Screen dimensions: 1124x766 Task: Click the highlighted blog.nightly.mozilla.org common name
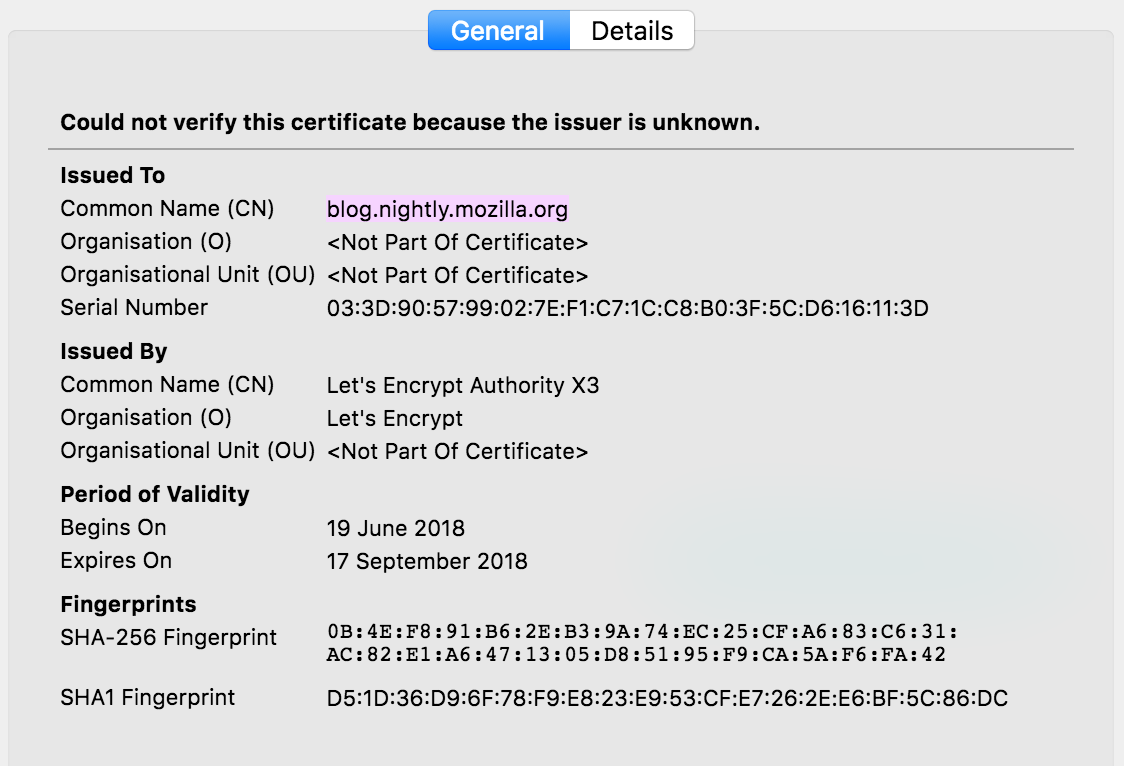coord(447,209)
